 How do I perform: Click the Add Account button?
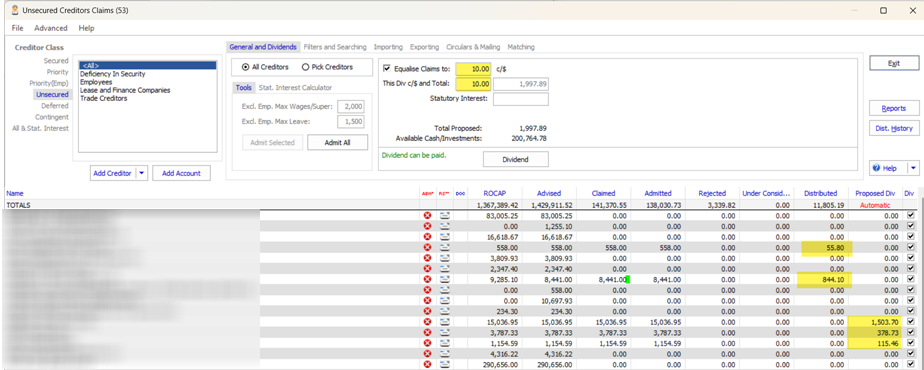coord(182,173)
